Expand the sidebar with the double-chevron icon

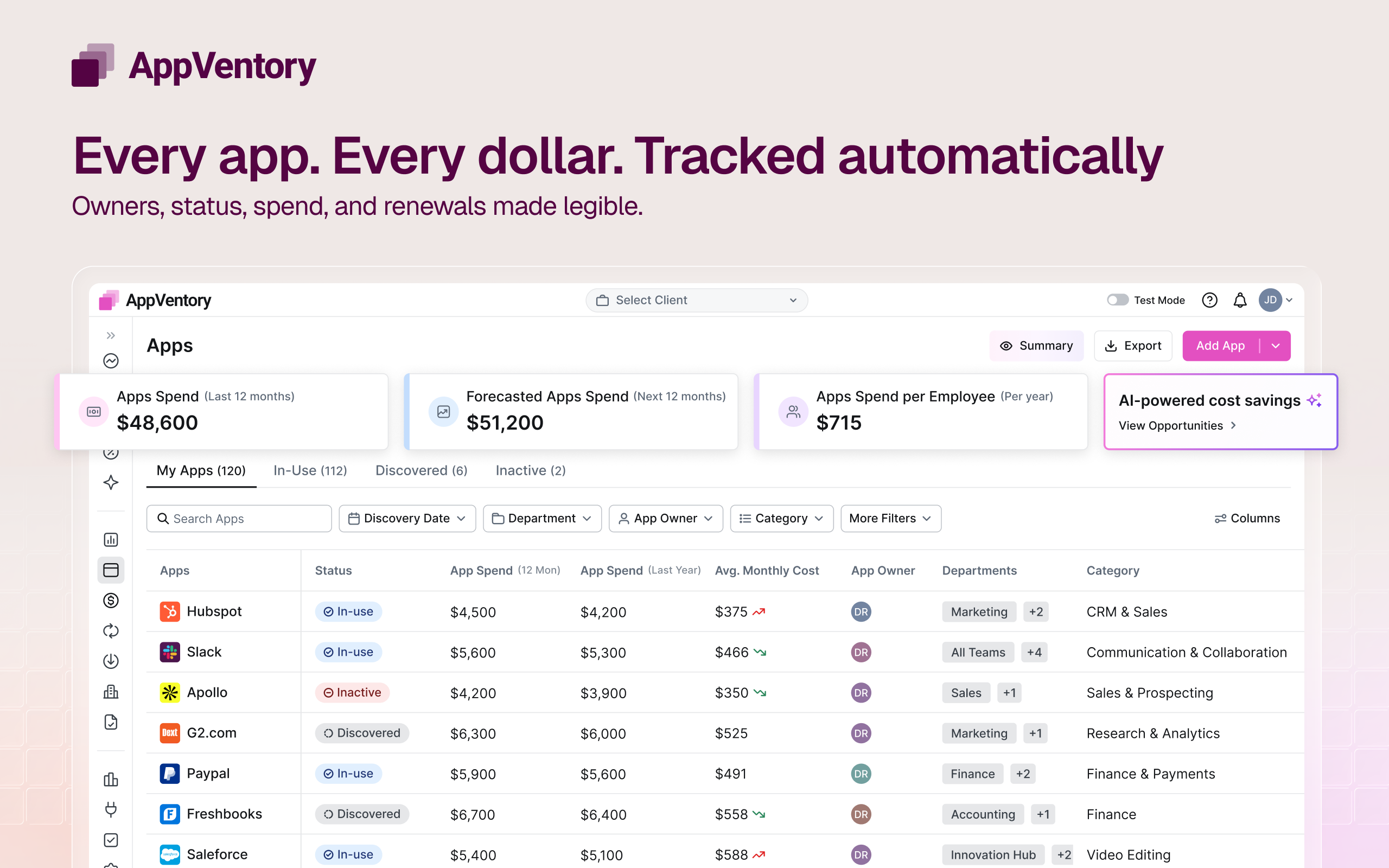point(111,335)
